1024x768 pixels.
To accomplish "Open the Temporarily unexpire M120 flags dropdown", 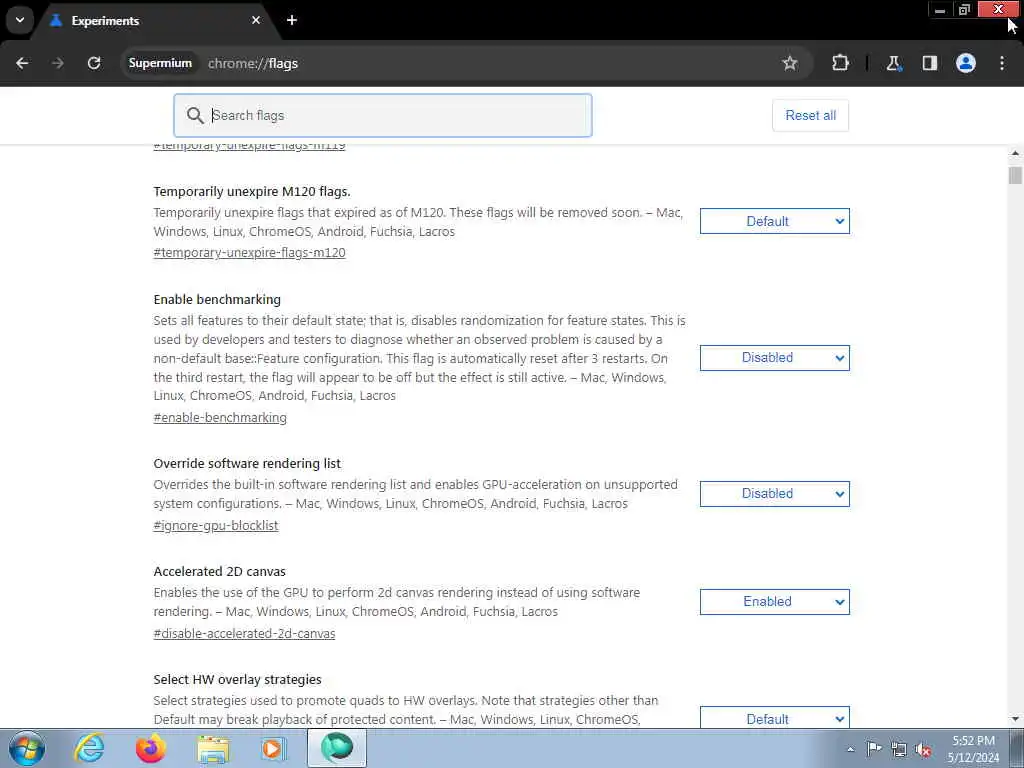I will click(x=775, y=221).
